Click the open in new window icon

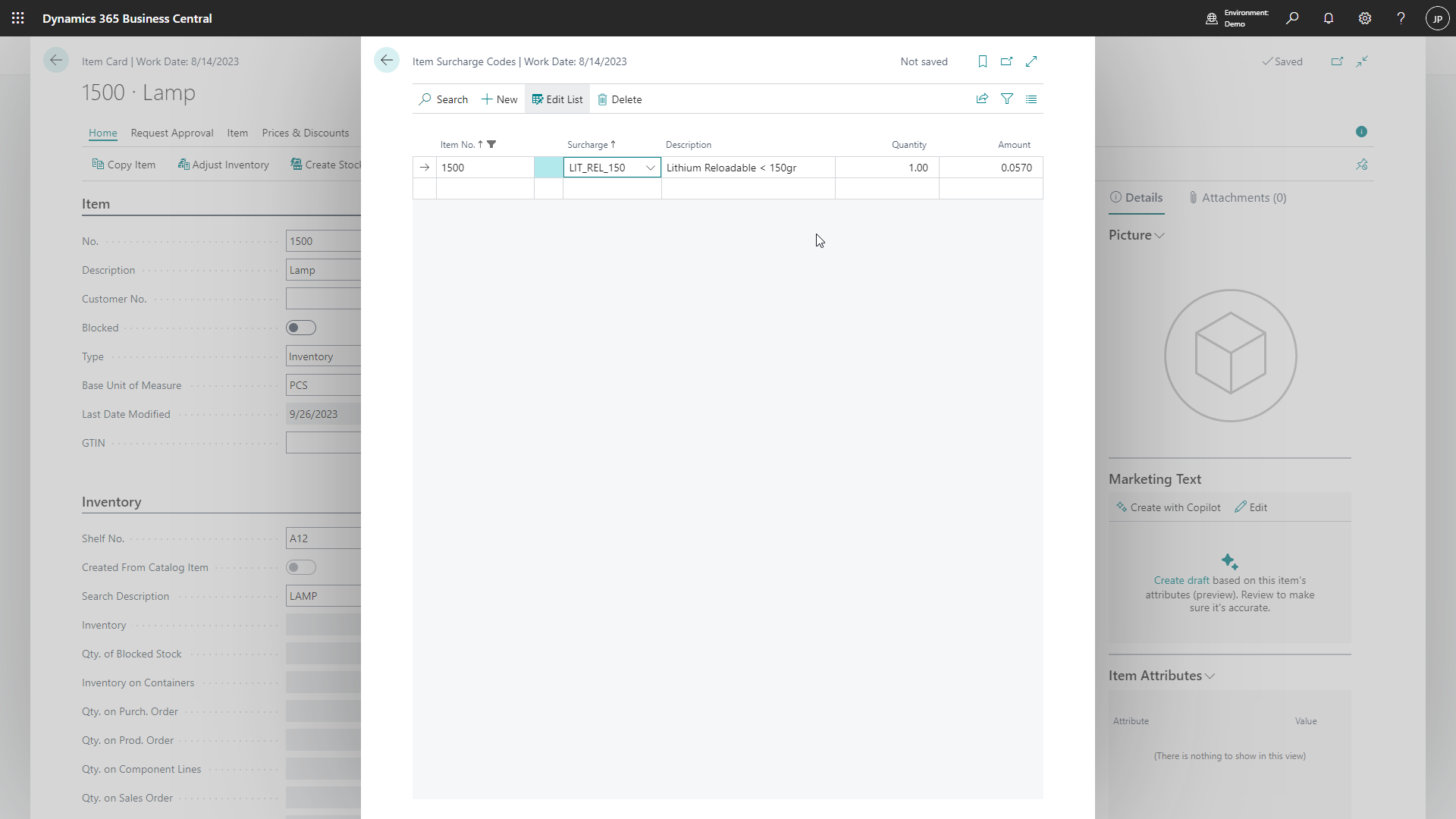[x=1006, y=61]
